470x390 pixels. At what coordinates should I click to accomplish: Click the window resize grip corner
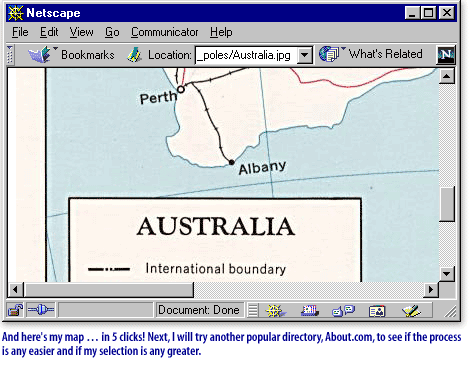(x=450, y=311)
